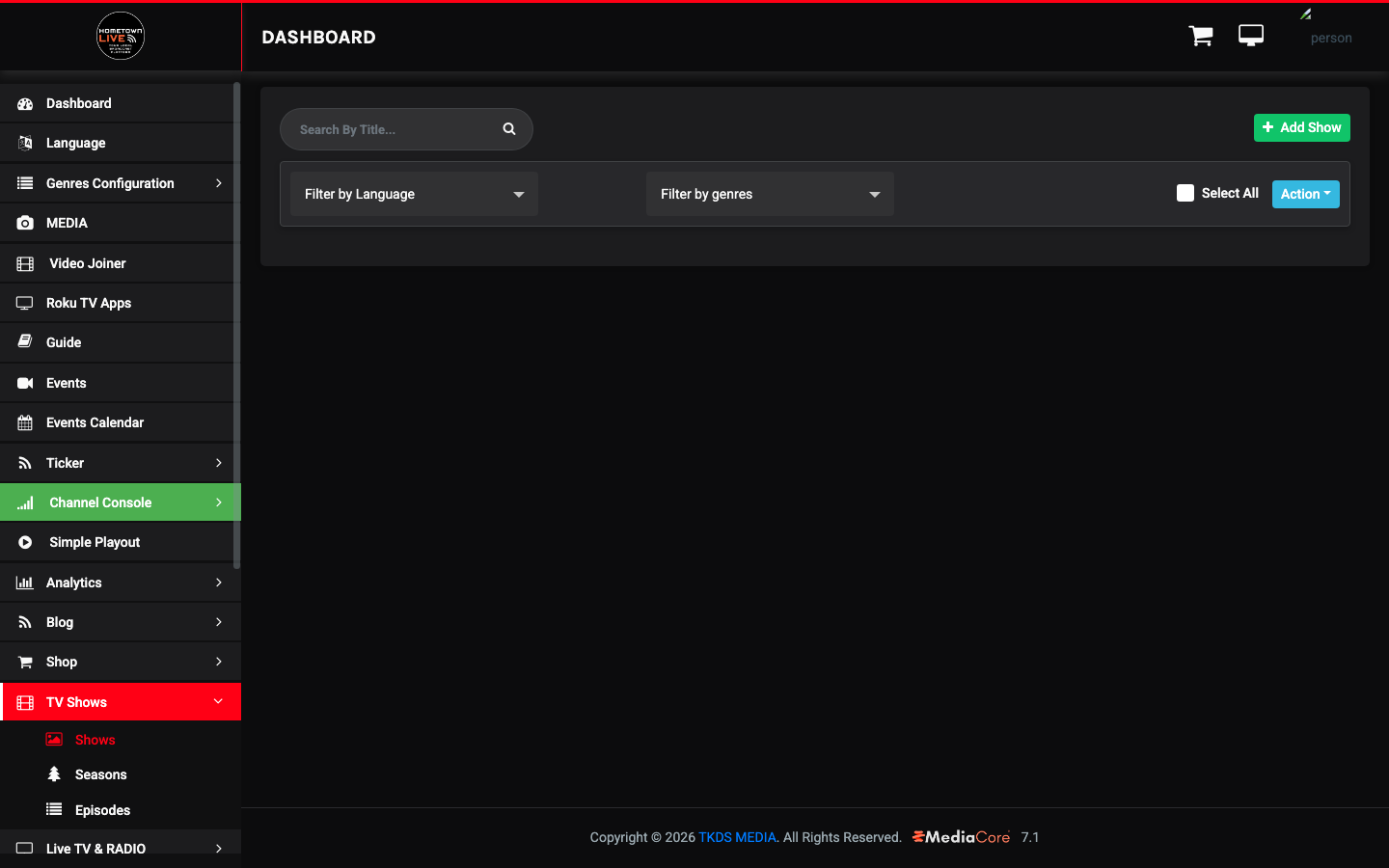Click the Ticker feed icon
Screen dimensions: 1389x868
(x=25, y=463)
